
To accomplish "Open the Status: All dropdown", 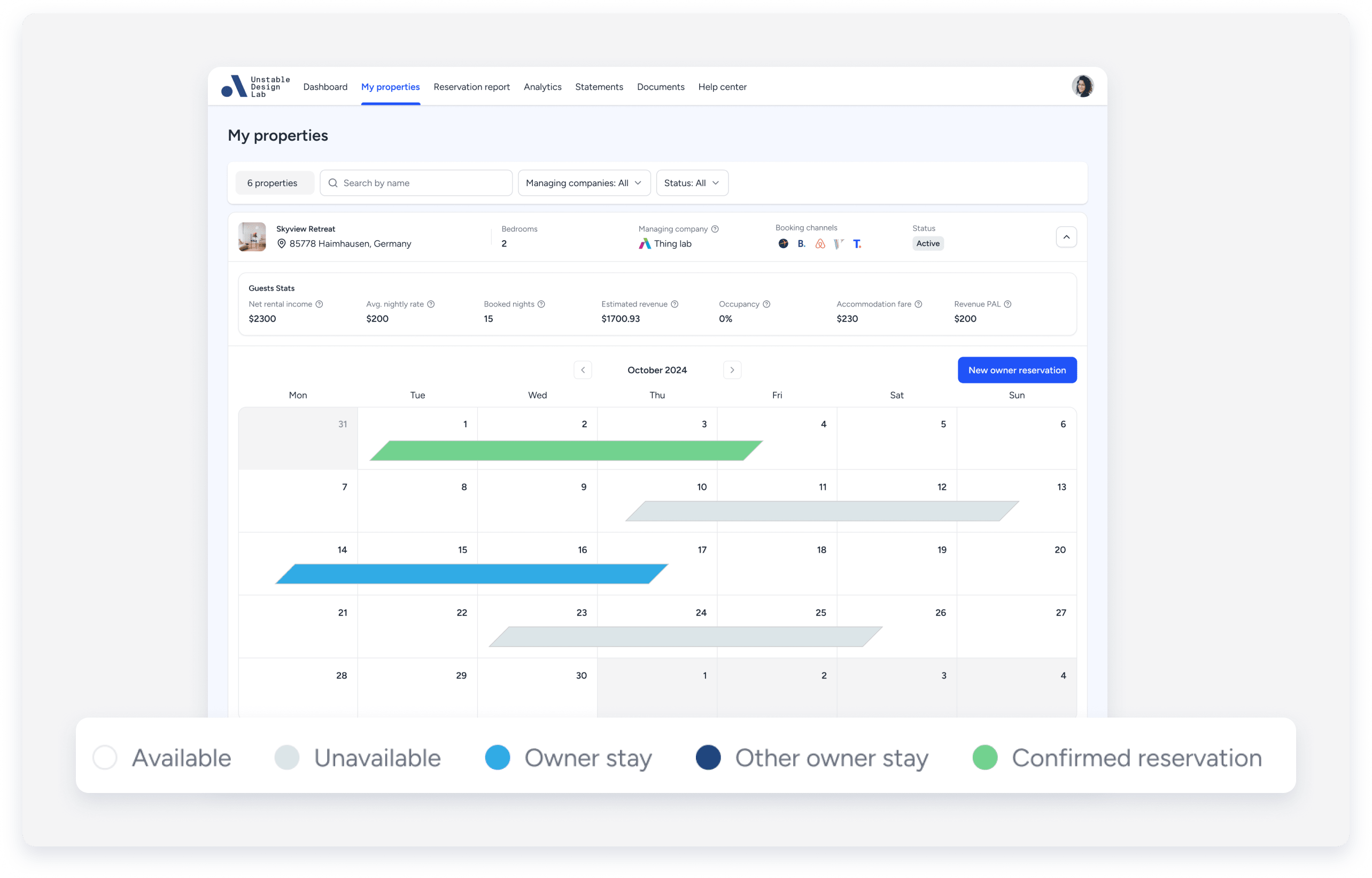I will (692, 183).
